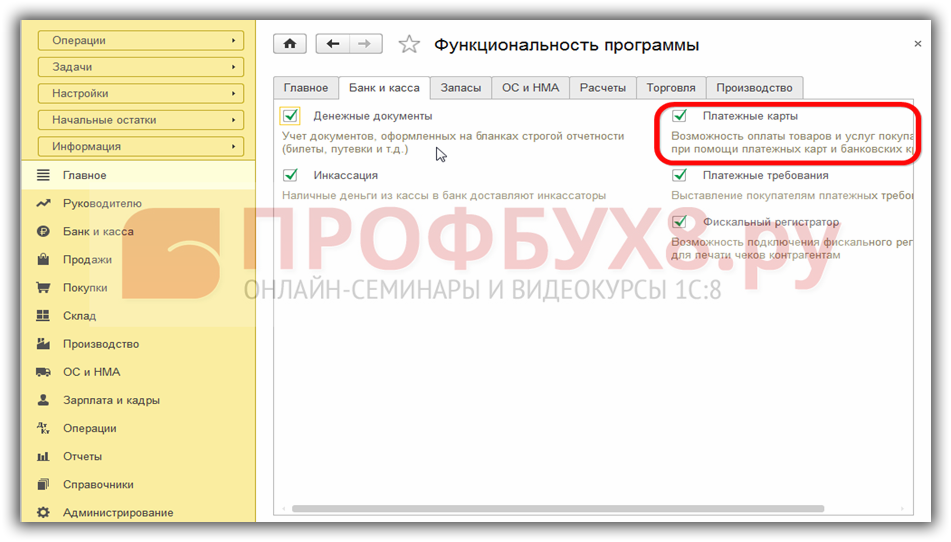This screenshot has height=542, width=951.
Task: Switch to the Запасы tab
Action: 461,88
